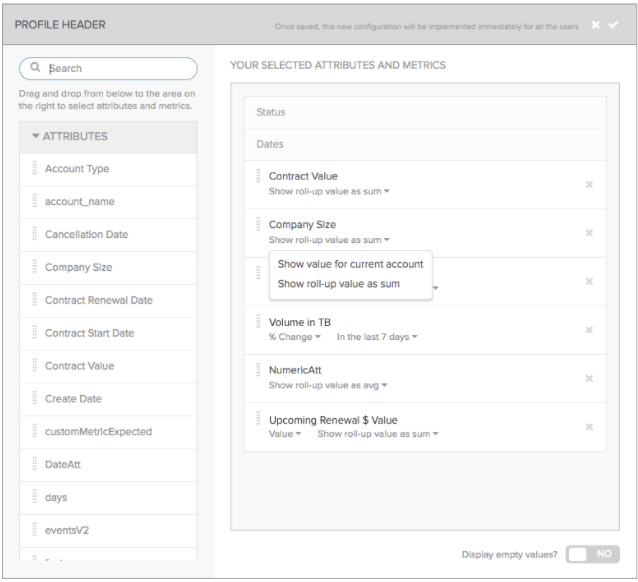638x582 pixels.
Task: Remove NumericAtt from selected list
Action: (x=589, y=379)
